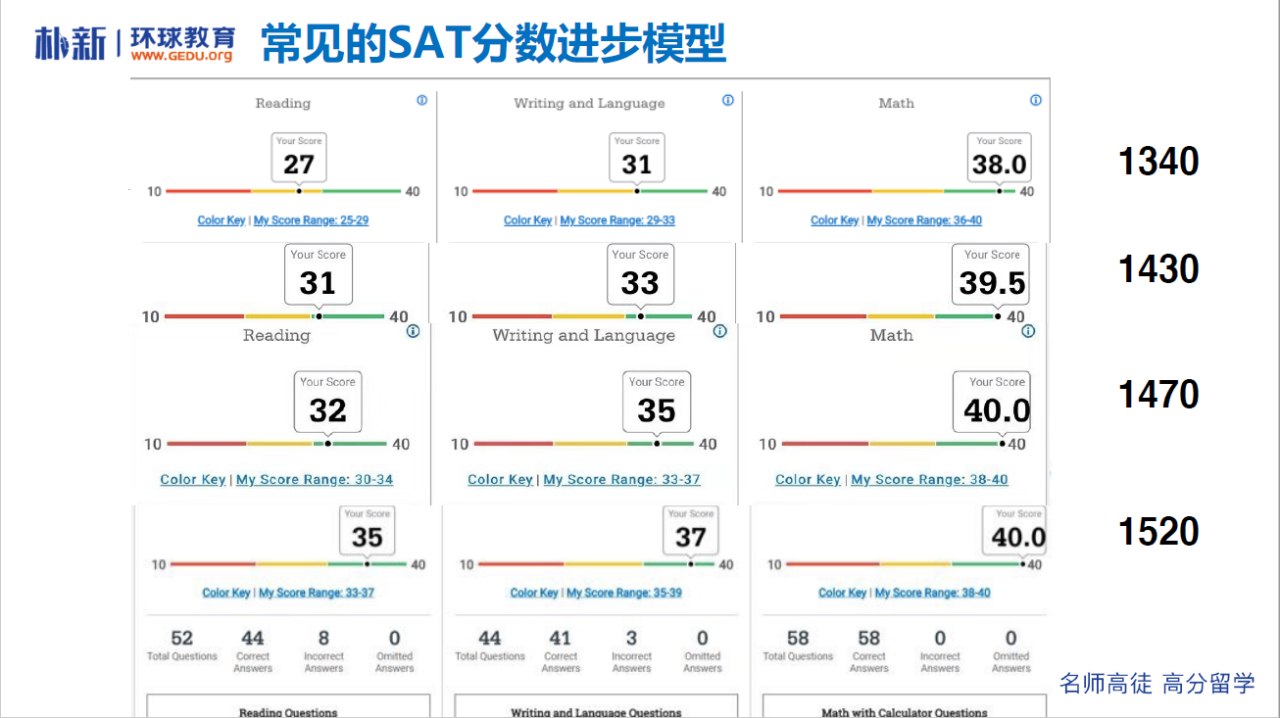Click Color Key beside score range 35-39

(534, 593)
